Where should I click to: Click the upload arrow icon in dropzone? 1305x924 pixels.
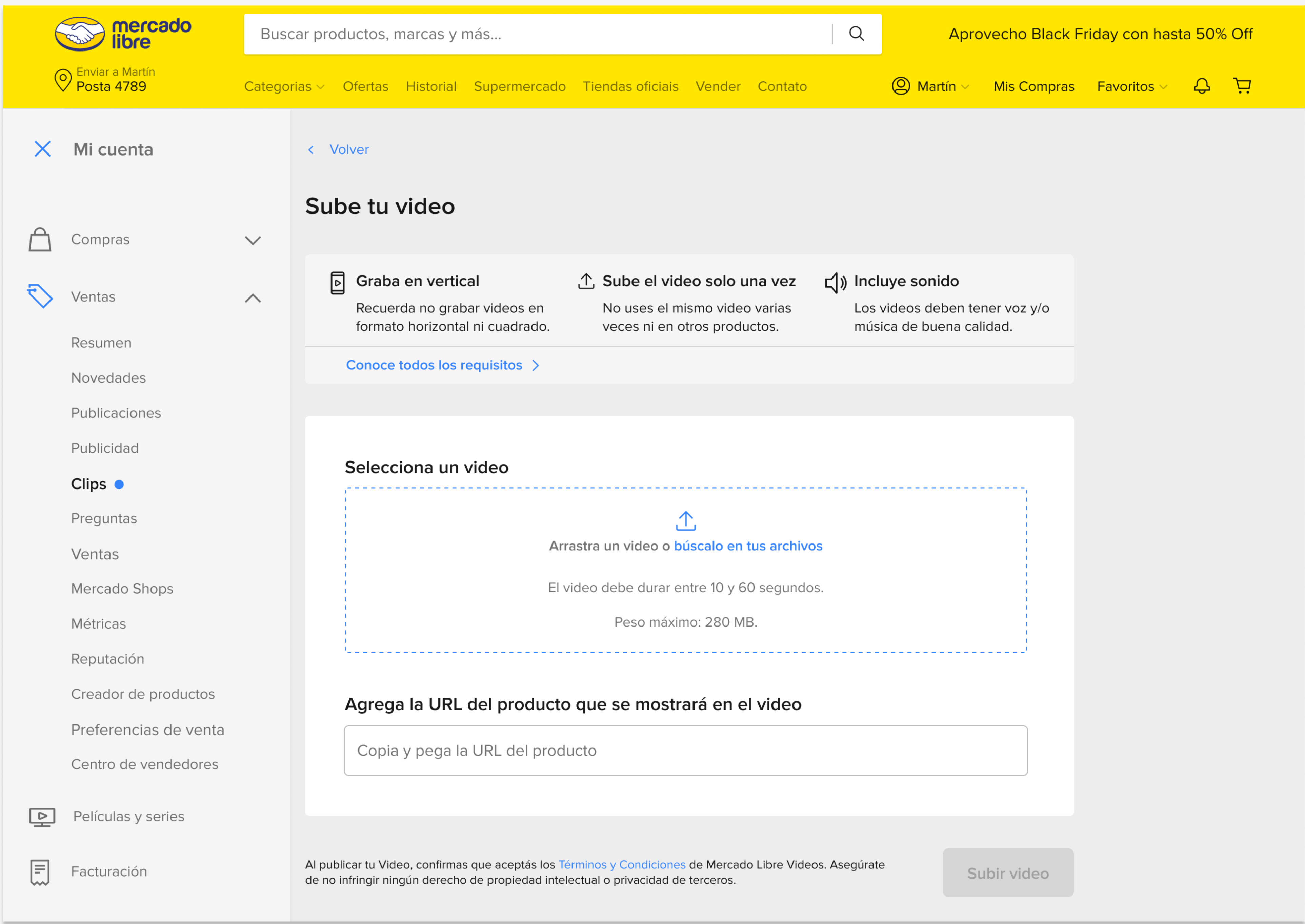point(686,520)
